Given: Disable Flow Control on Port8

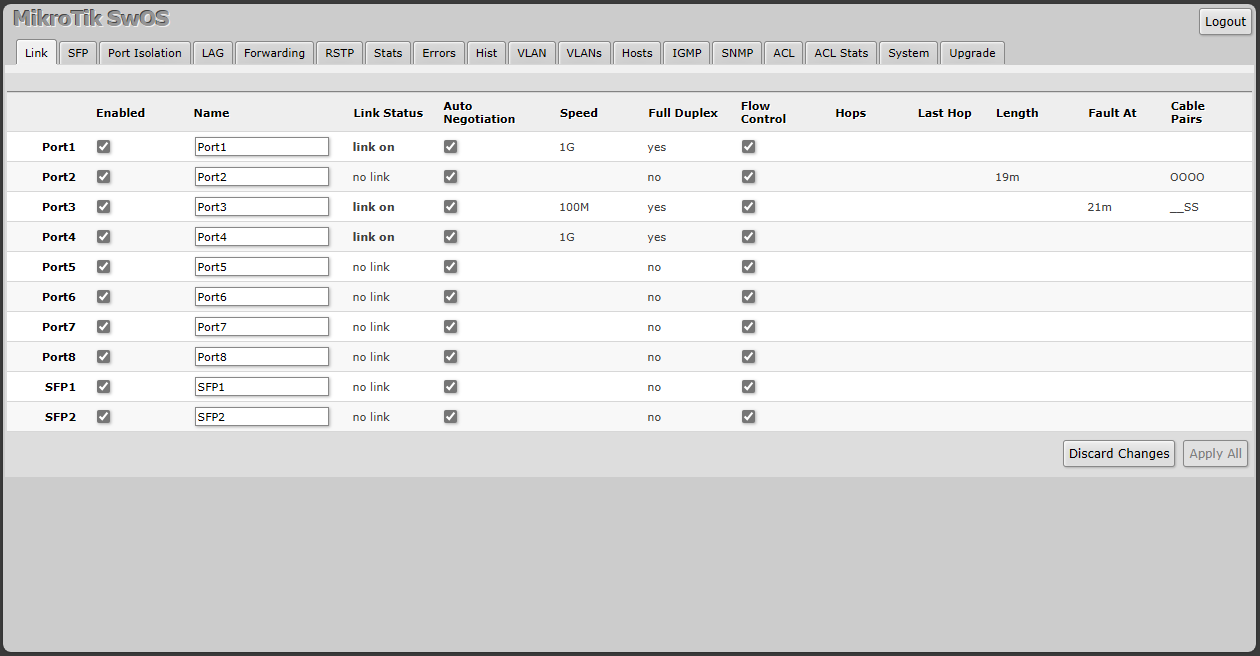Looking at the screenshot, I should coord(749,357).
